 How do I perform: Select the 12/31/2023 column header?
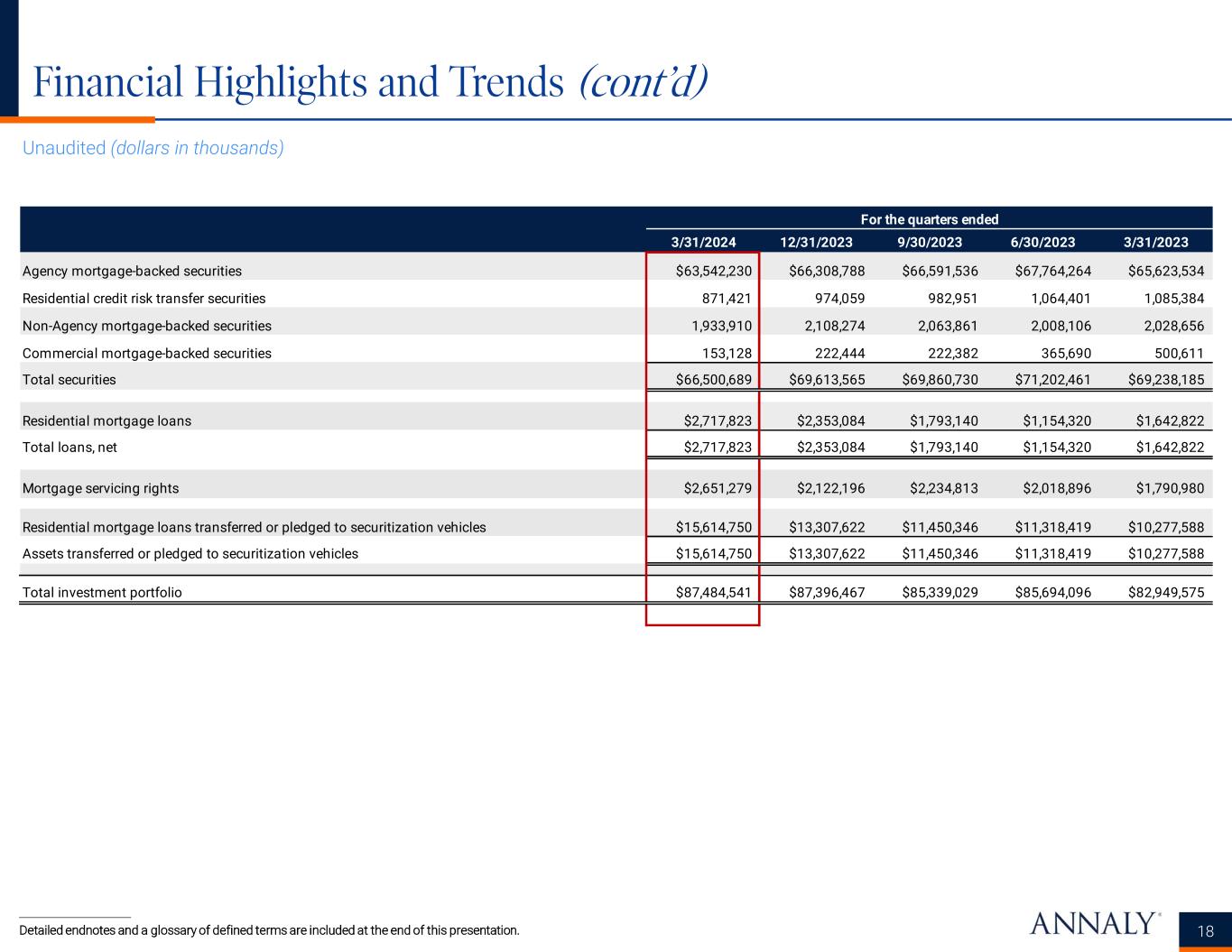point(816,242)
